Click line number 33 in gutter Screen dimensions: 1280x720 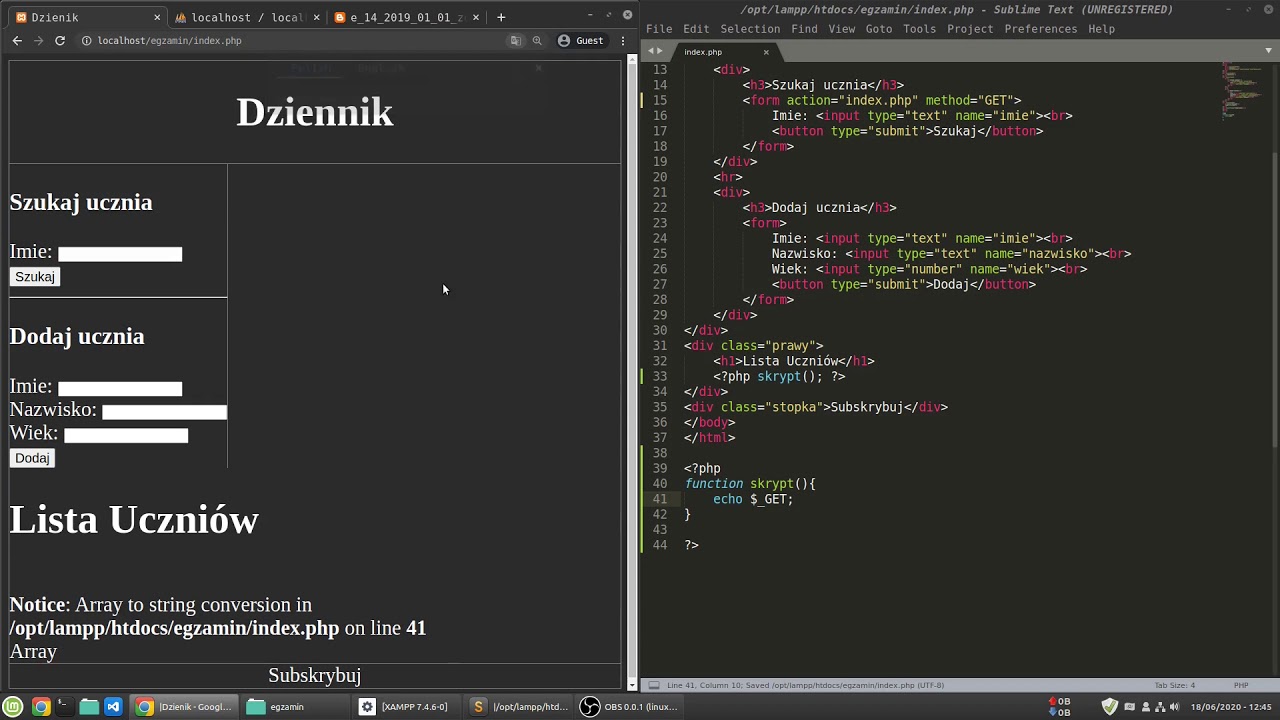[660, 377]
